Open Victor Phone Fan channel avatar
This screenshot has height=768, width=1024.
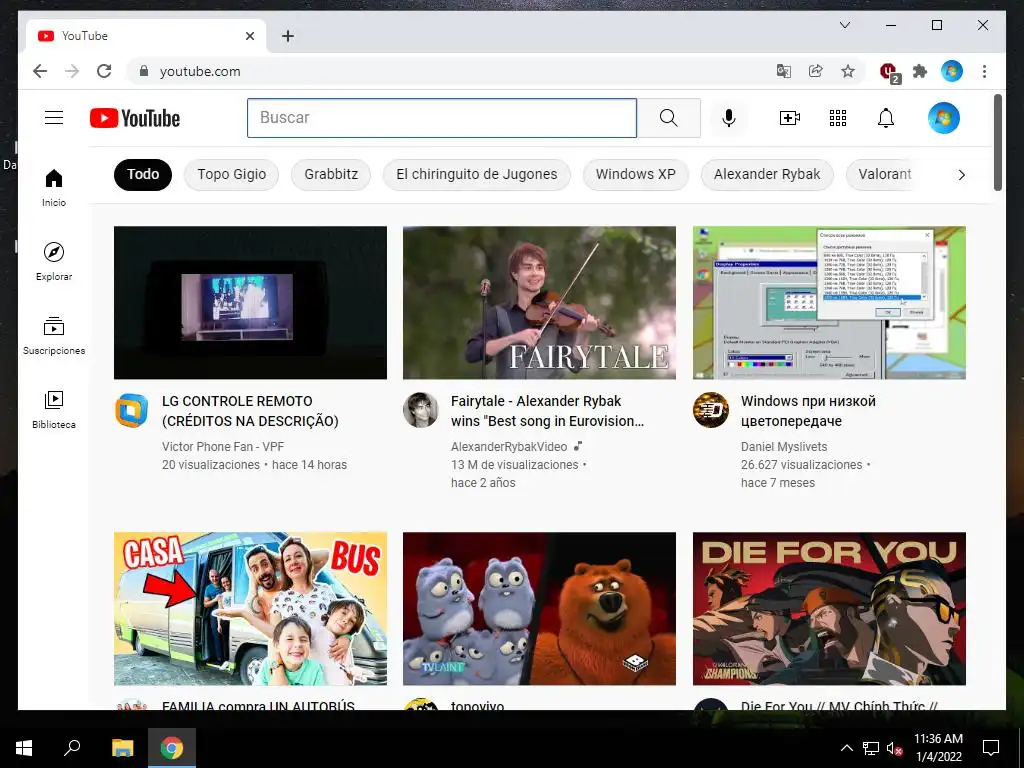[131, 410]
